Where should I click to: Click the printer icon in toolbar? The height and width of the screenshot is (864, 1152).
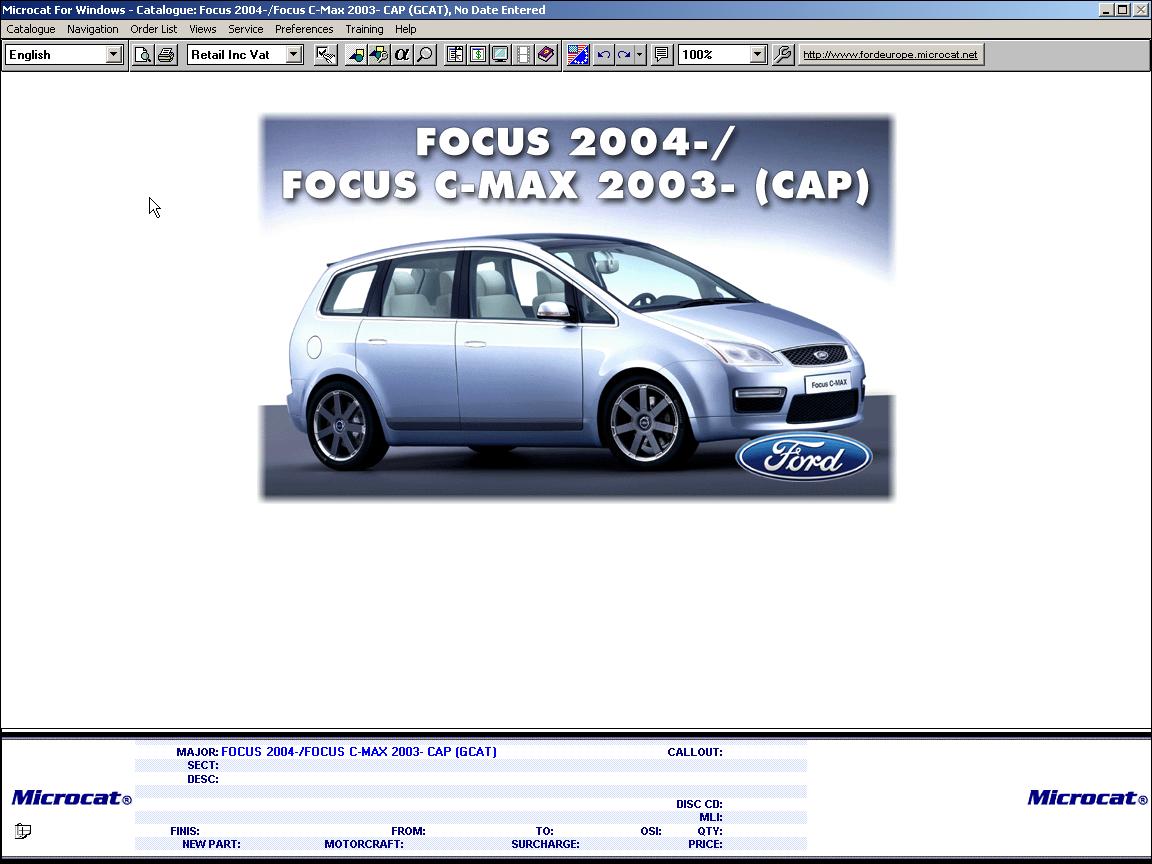point(166,55)
